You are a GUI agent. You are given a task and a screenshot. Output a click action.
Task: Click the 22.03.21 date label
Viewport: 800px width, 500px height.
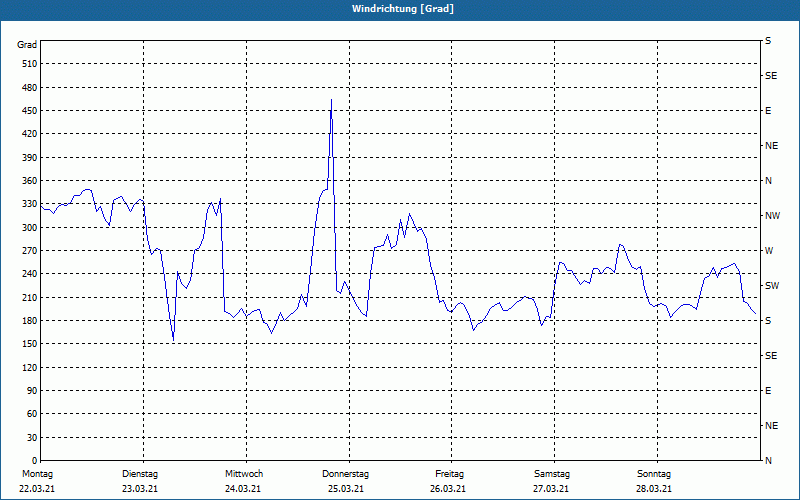click(x=37, y=489)
